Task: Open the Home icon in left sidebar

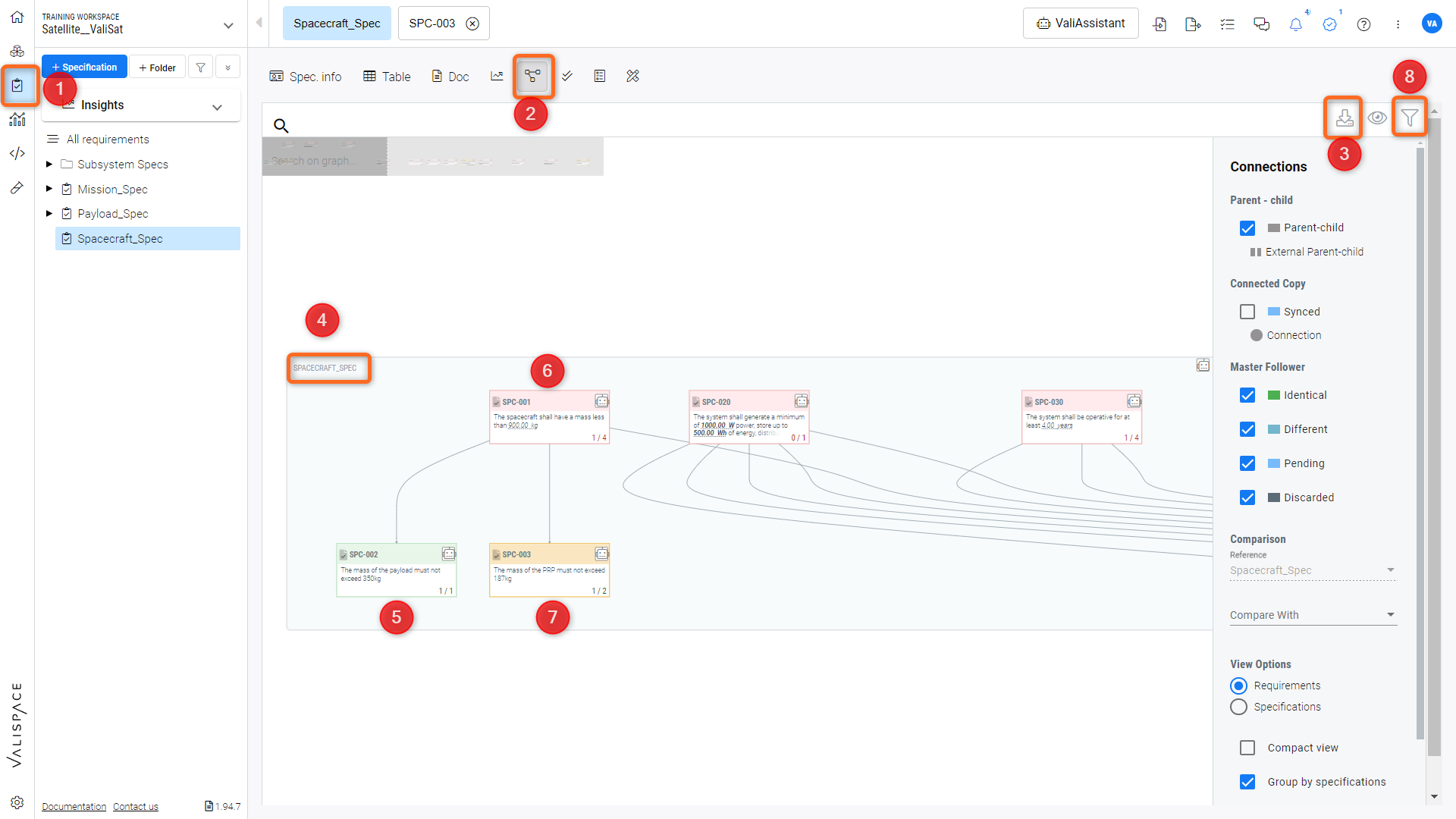Action: point(17,17)
